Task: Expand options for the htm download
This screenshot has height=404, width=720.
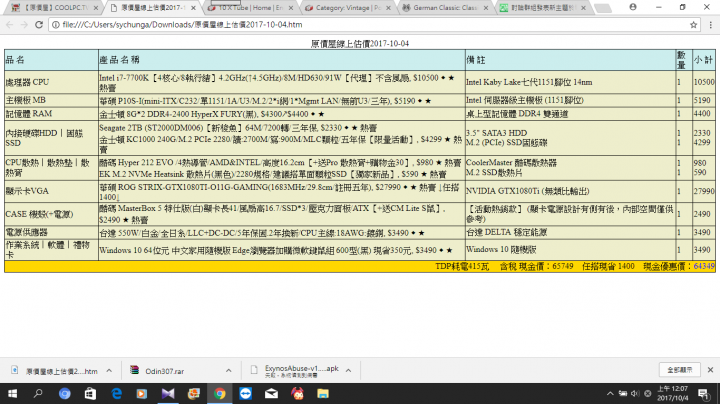Action: point(109,370)
